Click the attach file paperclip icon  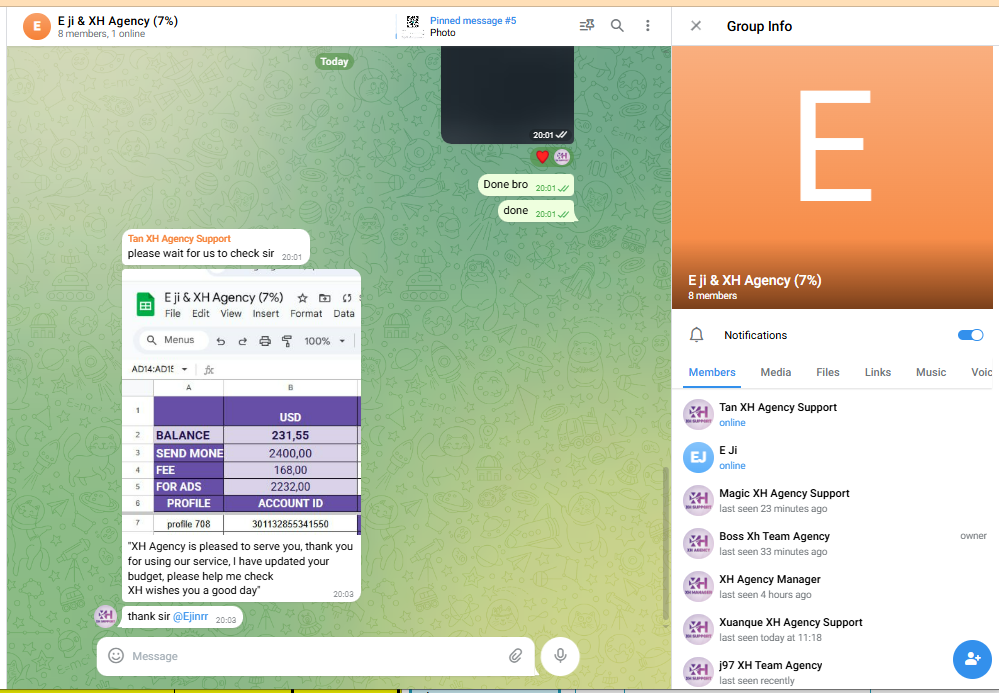point(515,656)
